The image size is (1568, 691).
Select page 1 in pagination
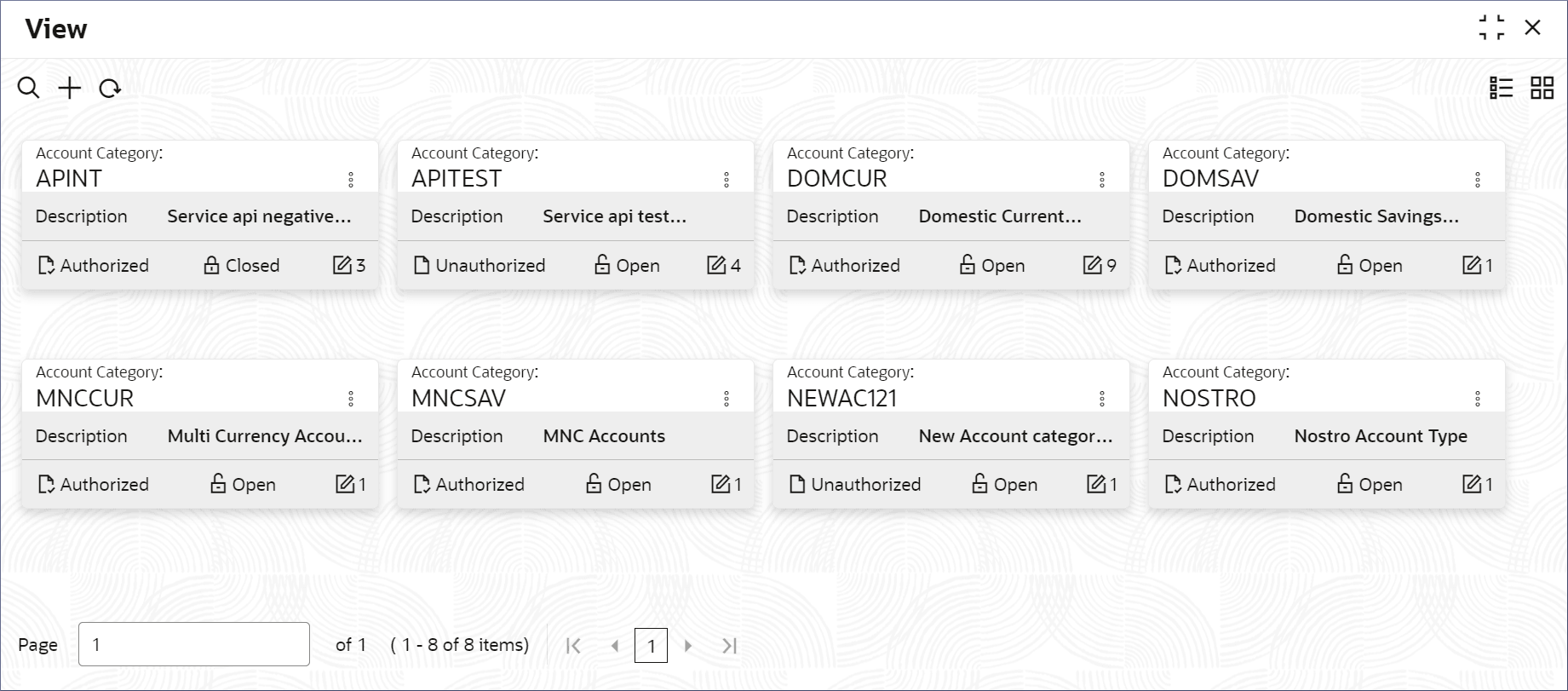pyautogui.click(x=651, y=646)
